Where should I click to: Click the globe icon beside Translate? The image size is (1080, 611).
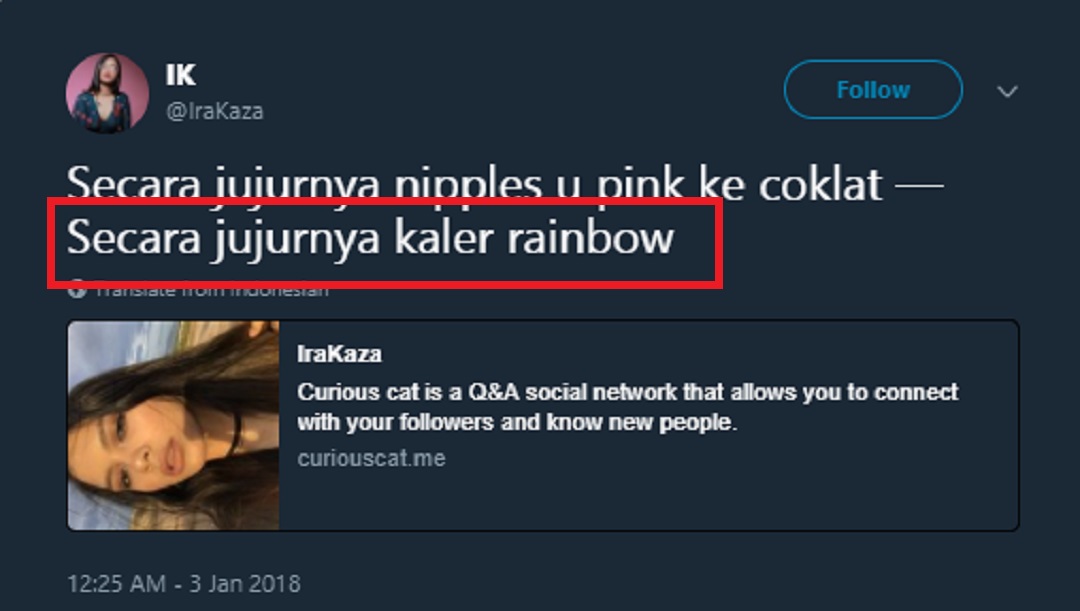(x=77, y=291)
